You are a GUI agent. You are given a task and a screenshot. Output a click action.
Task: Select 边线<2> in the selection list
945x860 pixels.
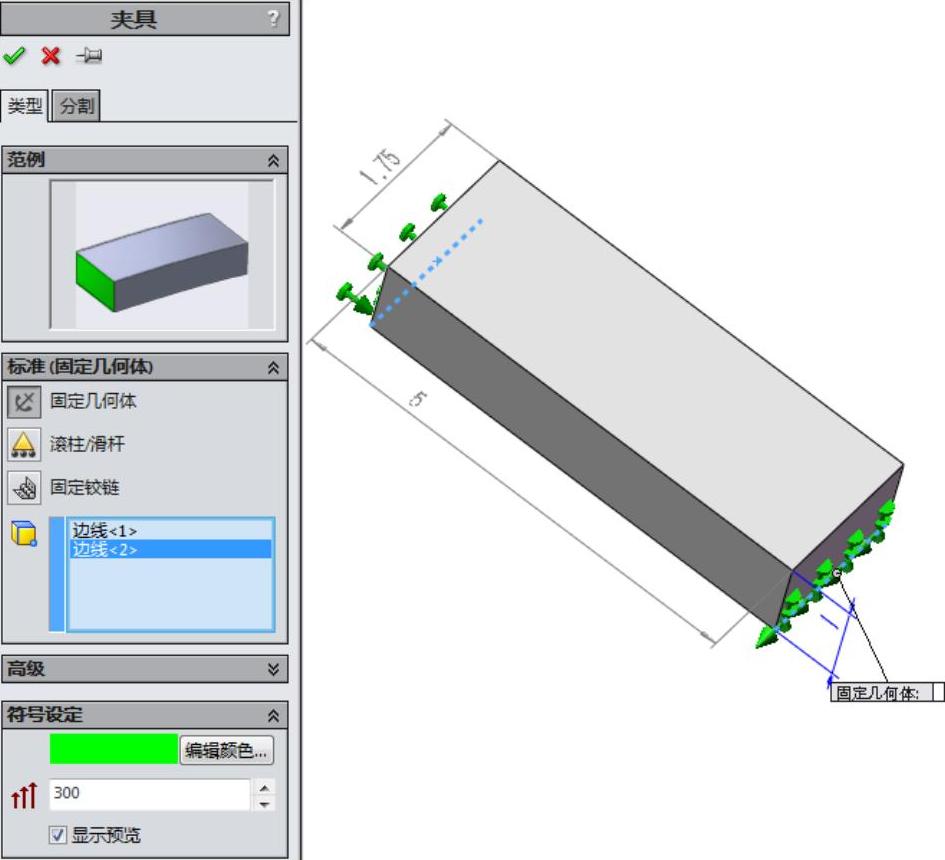click(x=171, y=550)
